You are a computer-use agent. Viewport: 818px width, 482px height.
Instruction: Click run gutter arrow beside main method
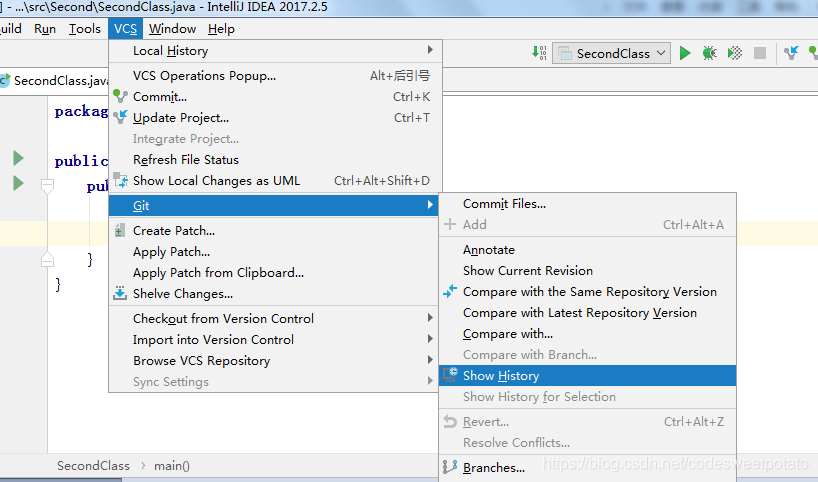(18, 183)
